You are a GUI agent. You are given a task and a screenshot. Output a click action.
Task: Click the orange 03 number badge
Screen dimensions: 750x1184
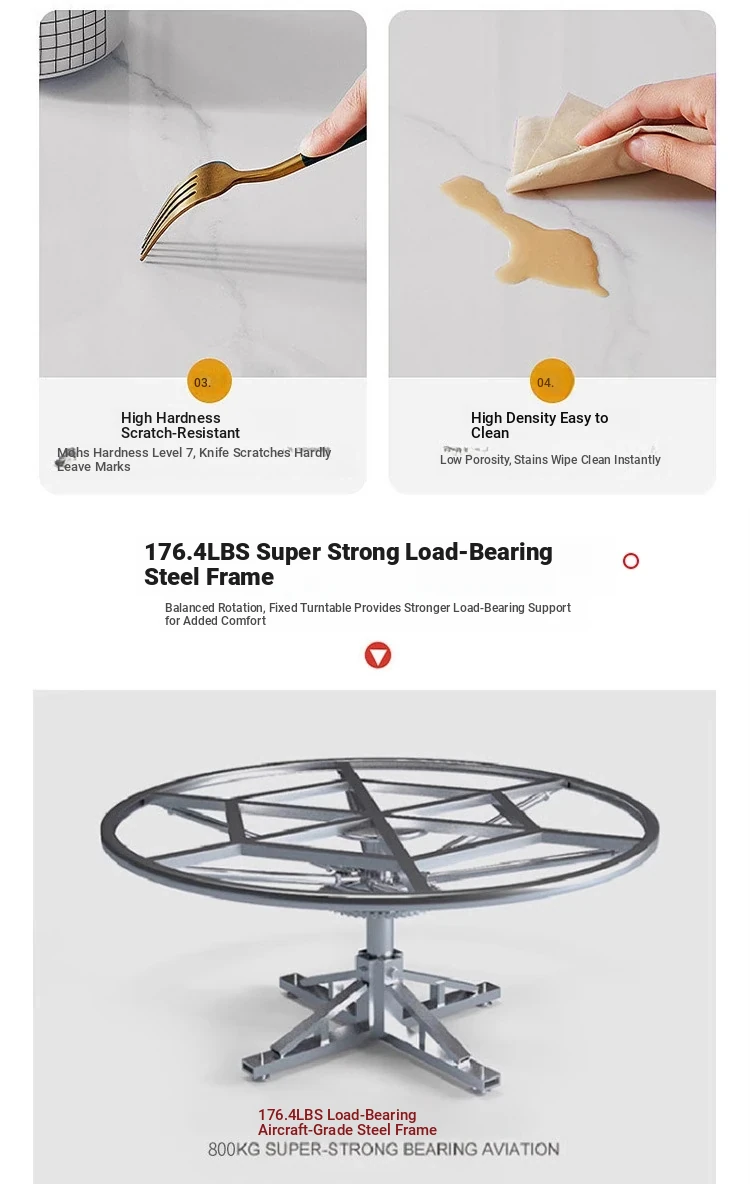pos(209,382)
